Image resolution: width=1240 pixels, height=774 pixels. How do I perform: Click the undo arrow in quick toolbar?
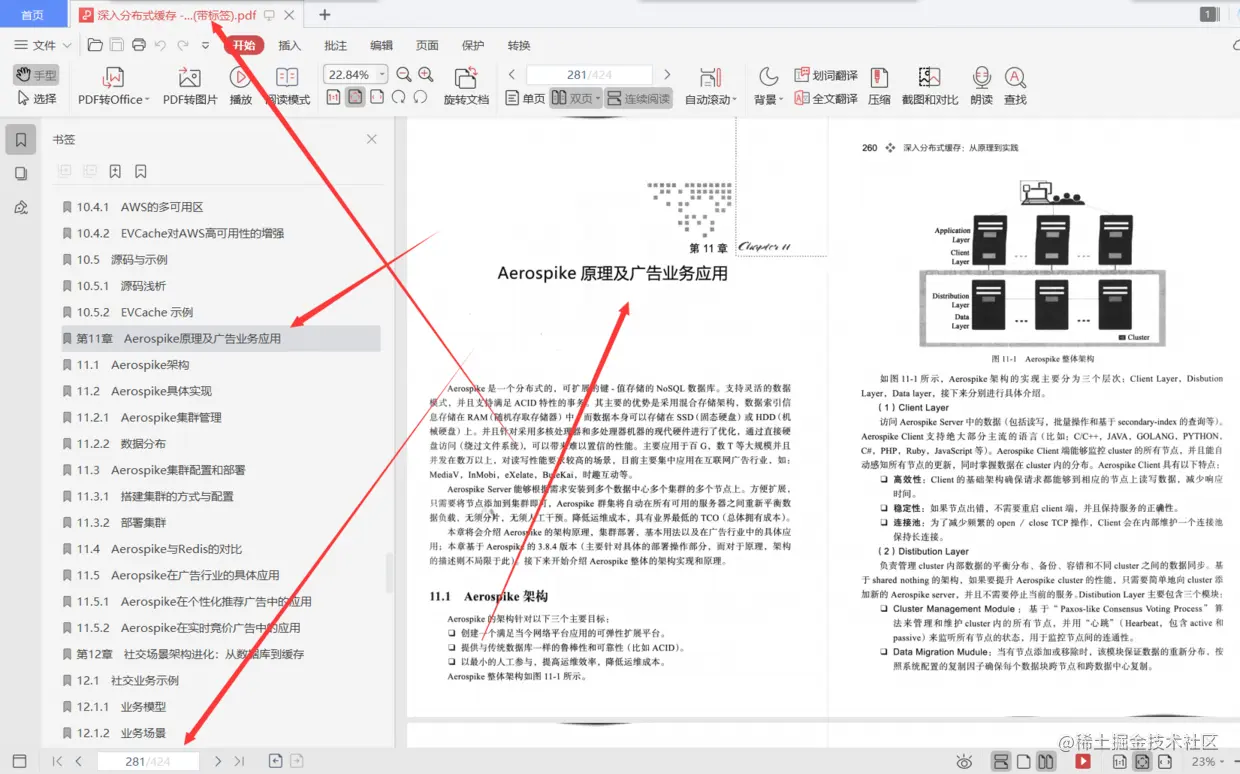click(x=161, y=45)
